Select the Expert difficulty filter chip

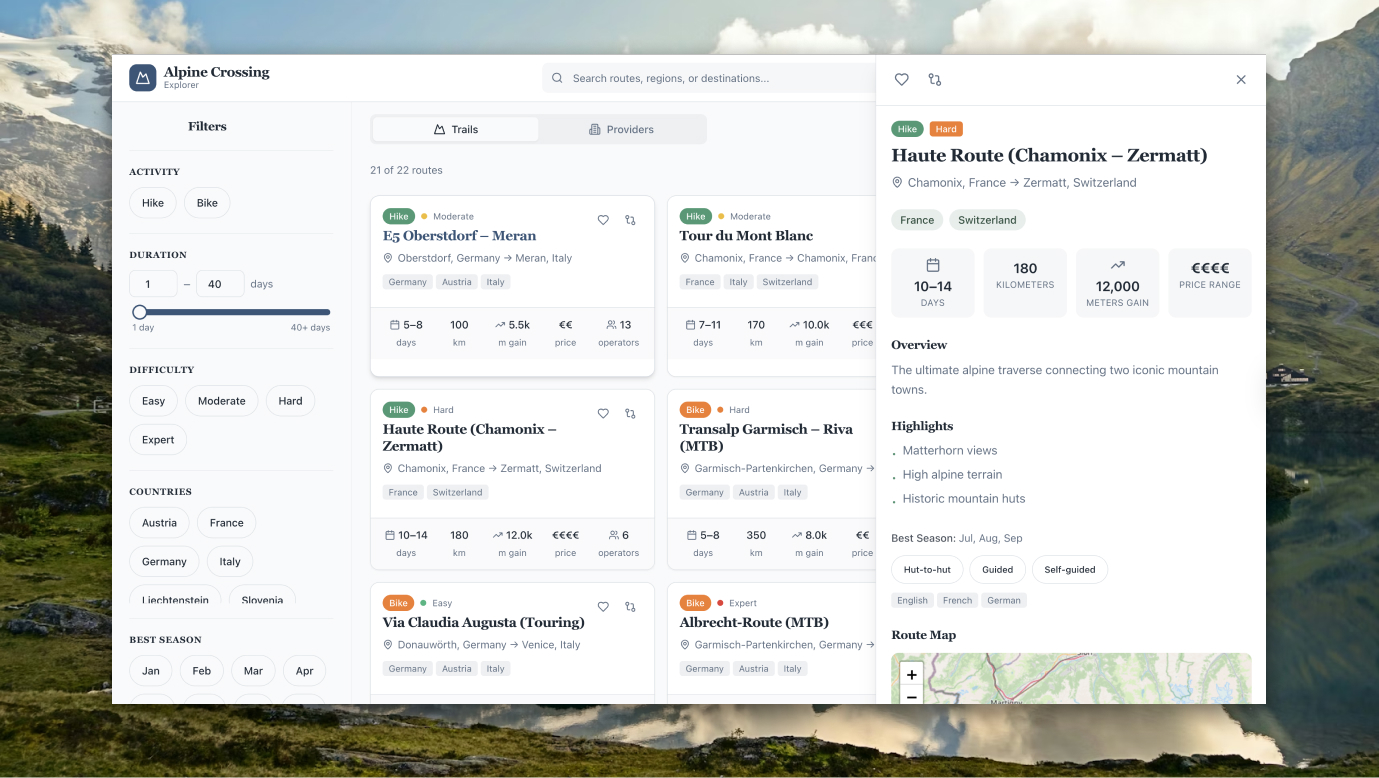[158, 440]
